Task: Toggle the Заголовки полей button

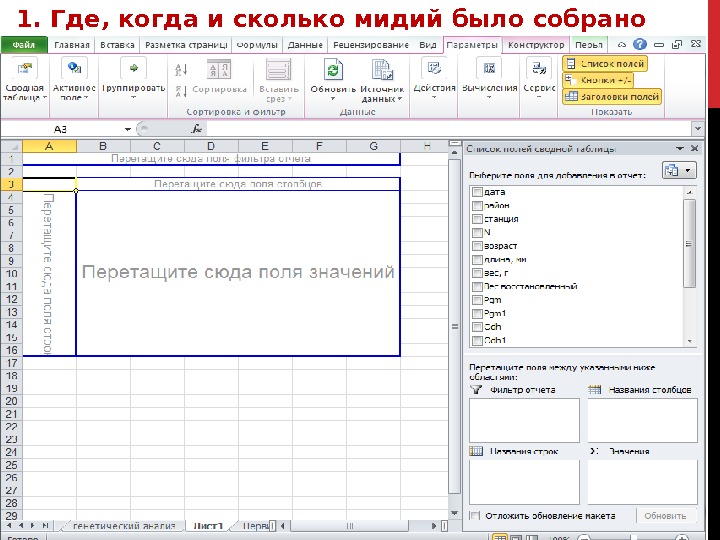Action: point(612,96)
